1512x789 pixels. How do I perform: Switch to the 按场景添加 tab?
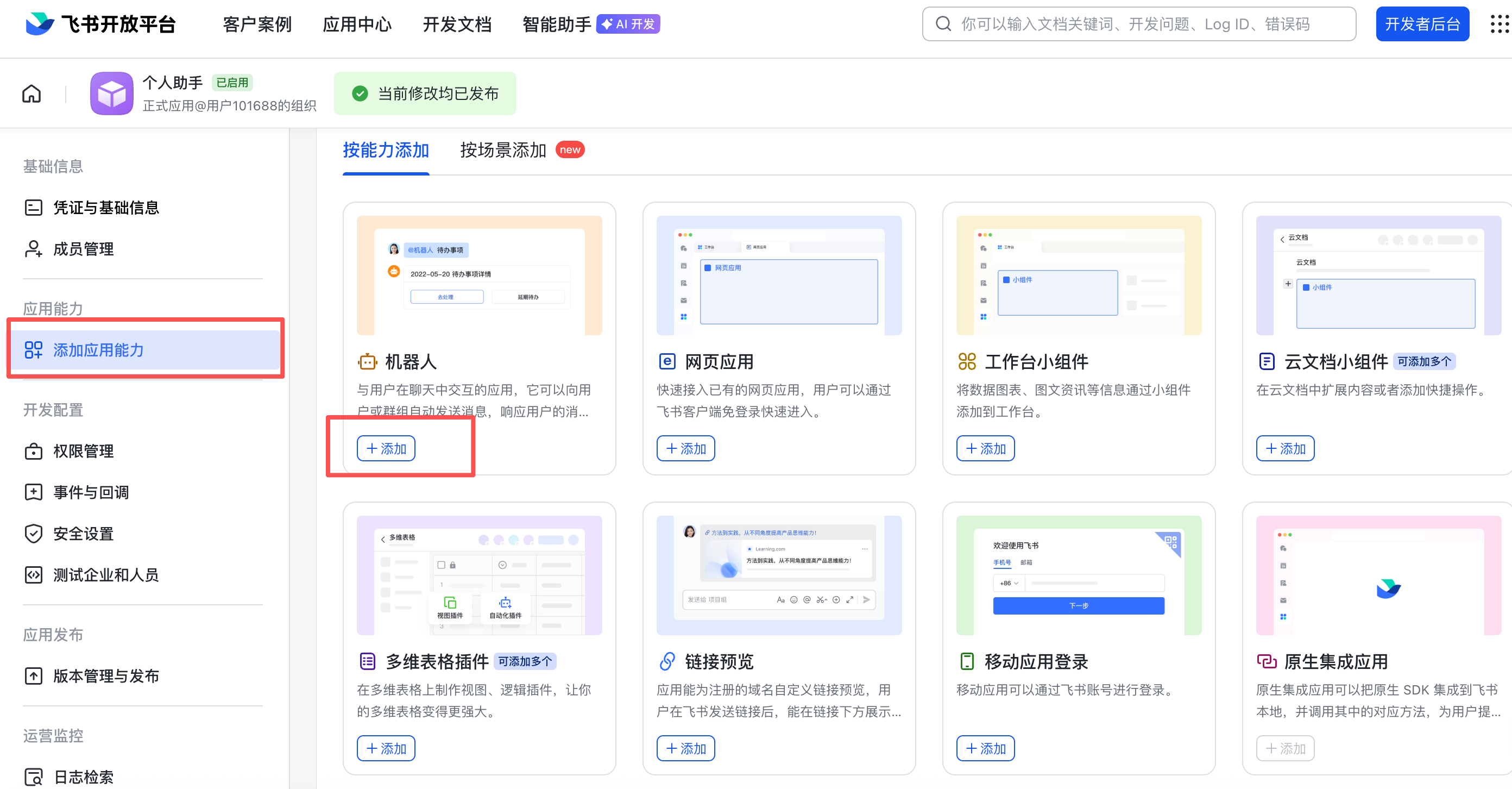tap(502, 151)
